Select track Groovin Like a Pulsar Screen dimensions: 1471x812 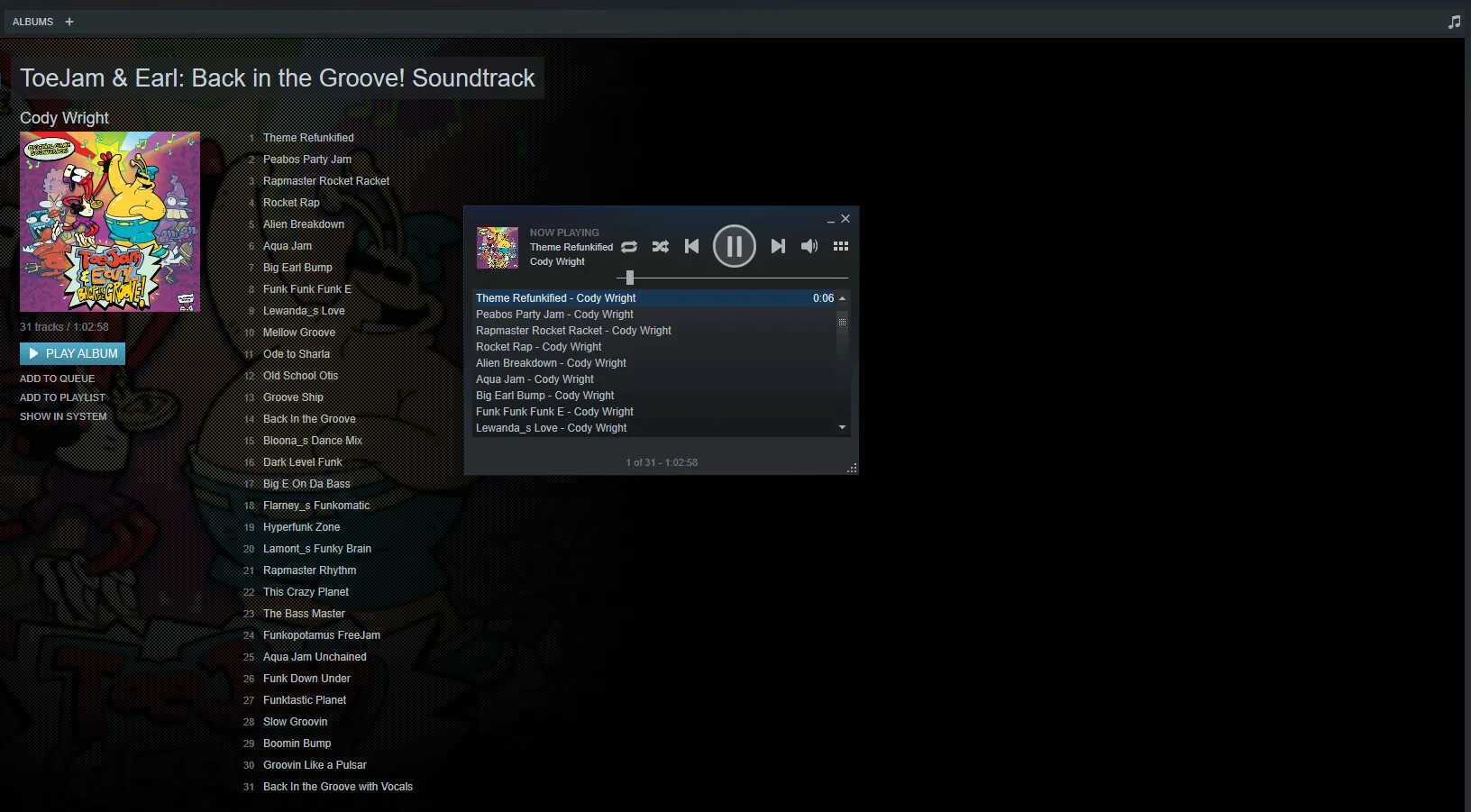tap(315, 765)
